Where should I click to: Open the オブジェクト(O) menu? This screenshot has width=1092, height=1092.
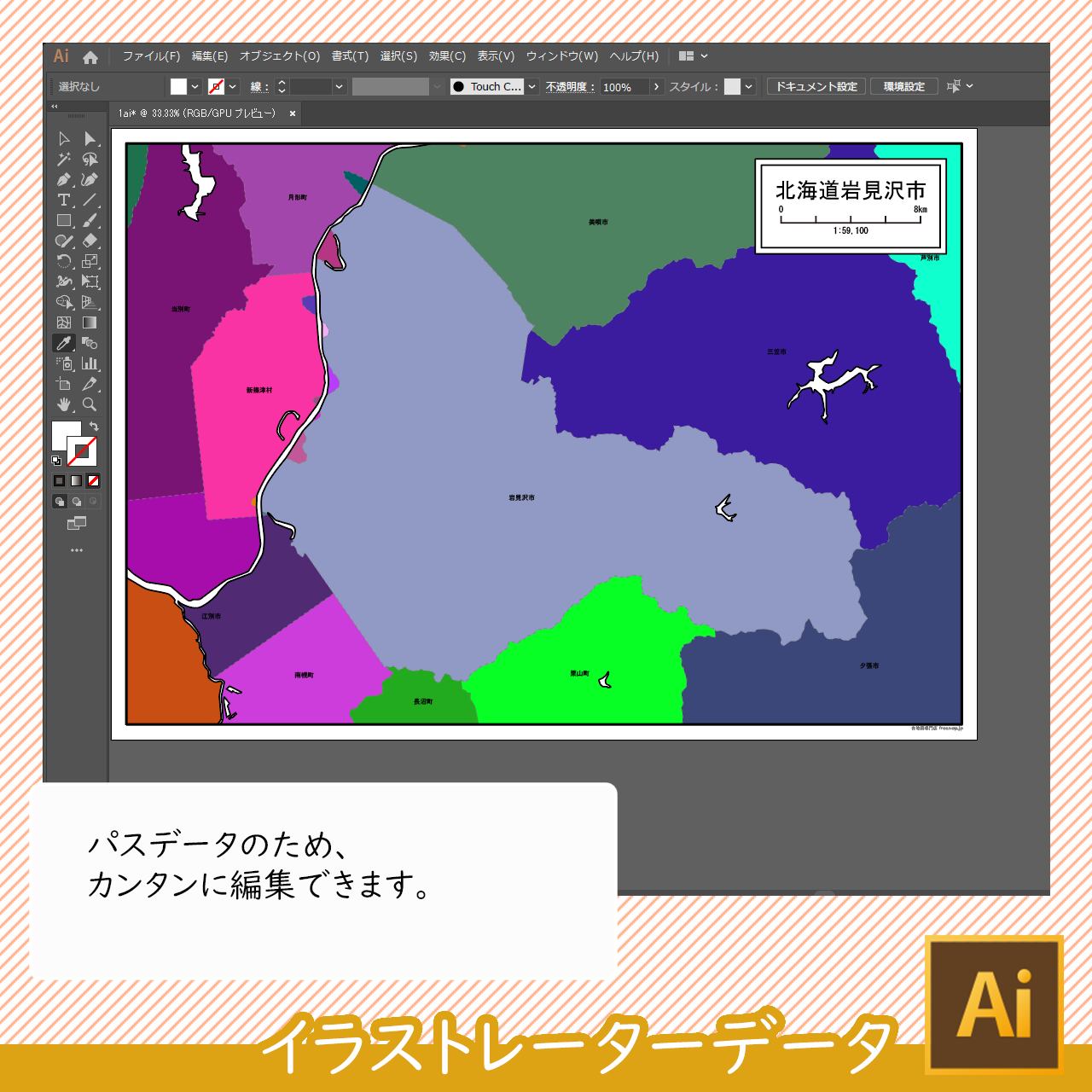280,56
